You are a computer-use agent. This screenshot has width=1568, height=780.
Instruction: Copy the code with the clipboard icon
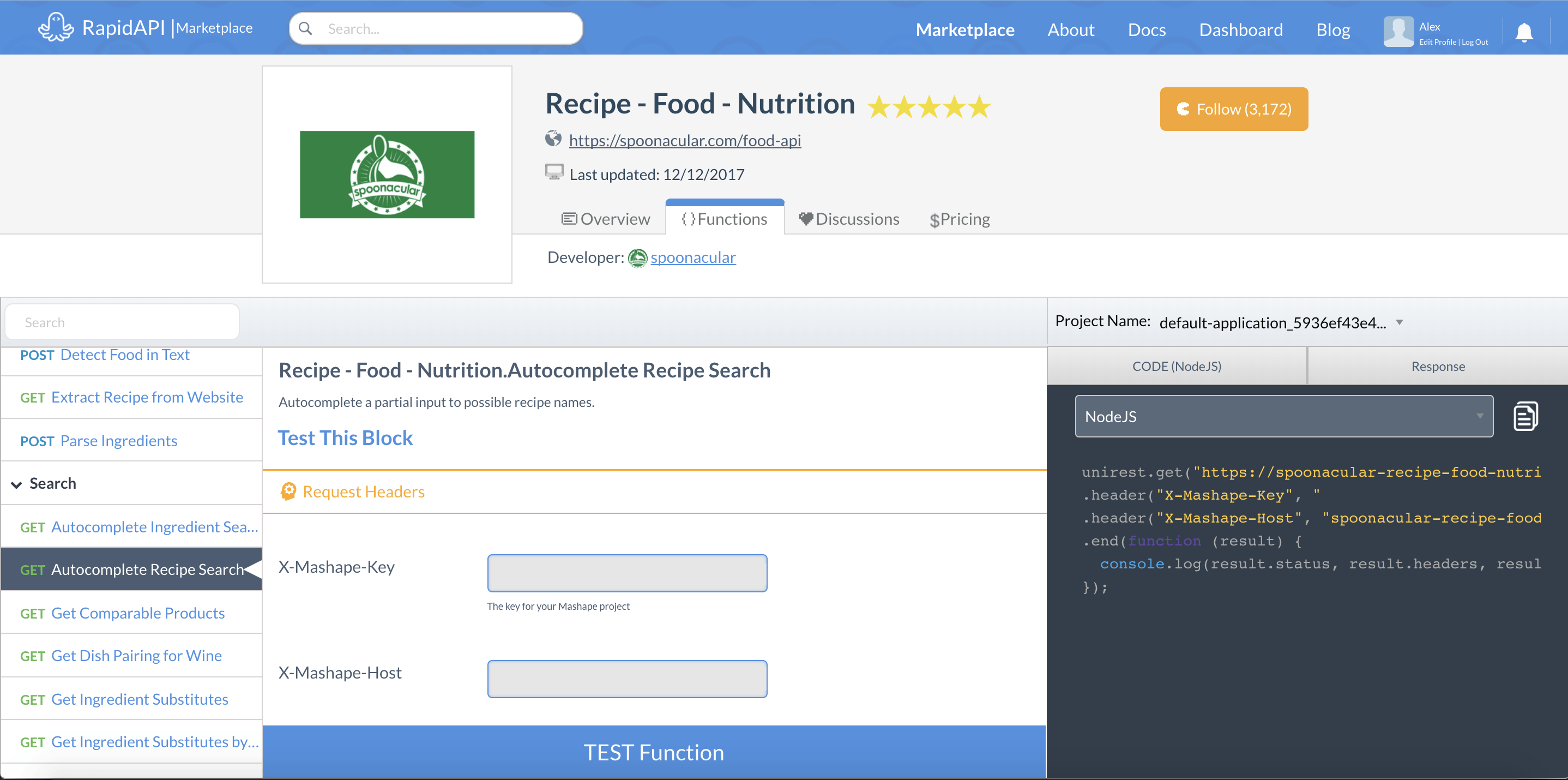coord(1525,417)
